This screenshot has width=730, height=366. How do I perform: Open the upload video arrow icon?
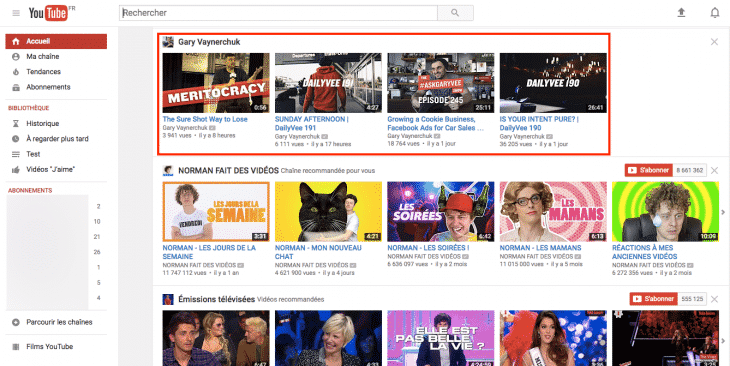681,13
